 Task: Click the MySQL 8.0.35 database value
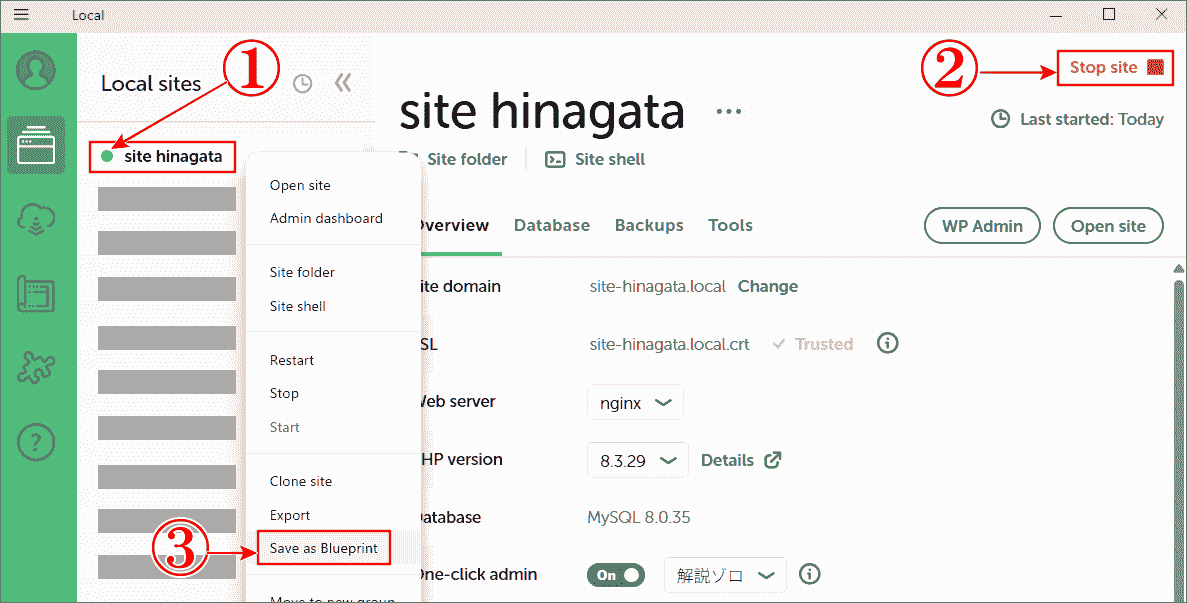[638, 518]
